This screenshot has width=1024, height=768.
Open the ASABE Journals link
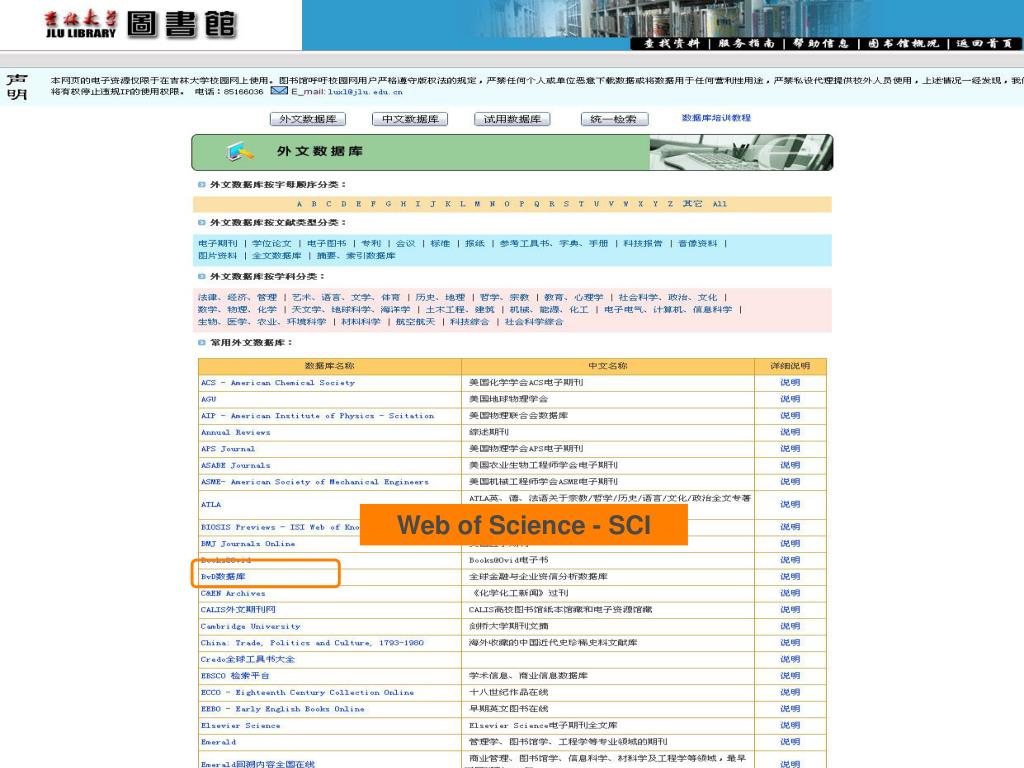[x=235, y=465]
